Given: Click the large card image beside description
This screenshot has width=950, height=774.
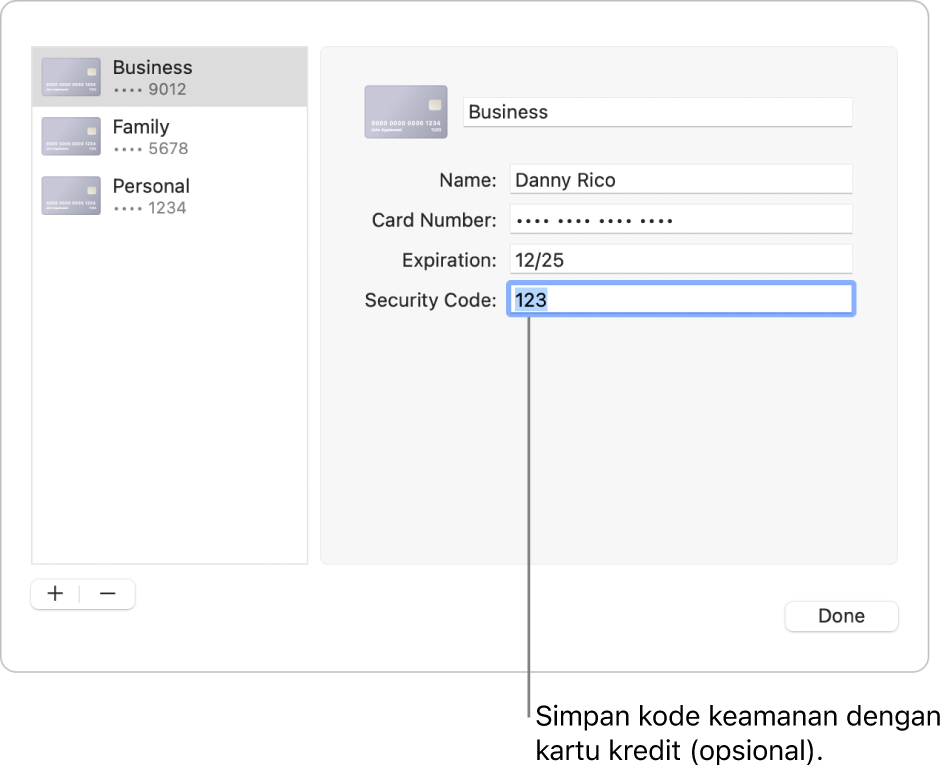Looking at the screenshot, I should (x=406, y=111).
